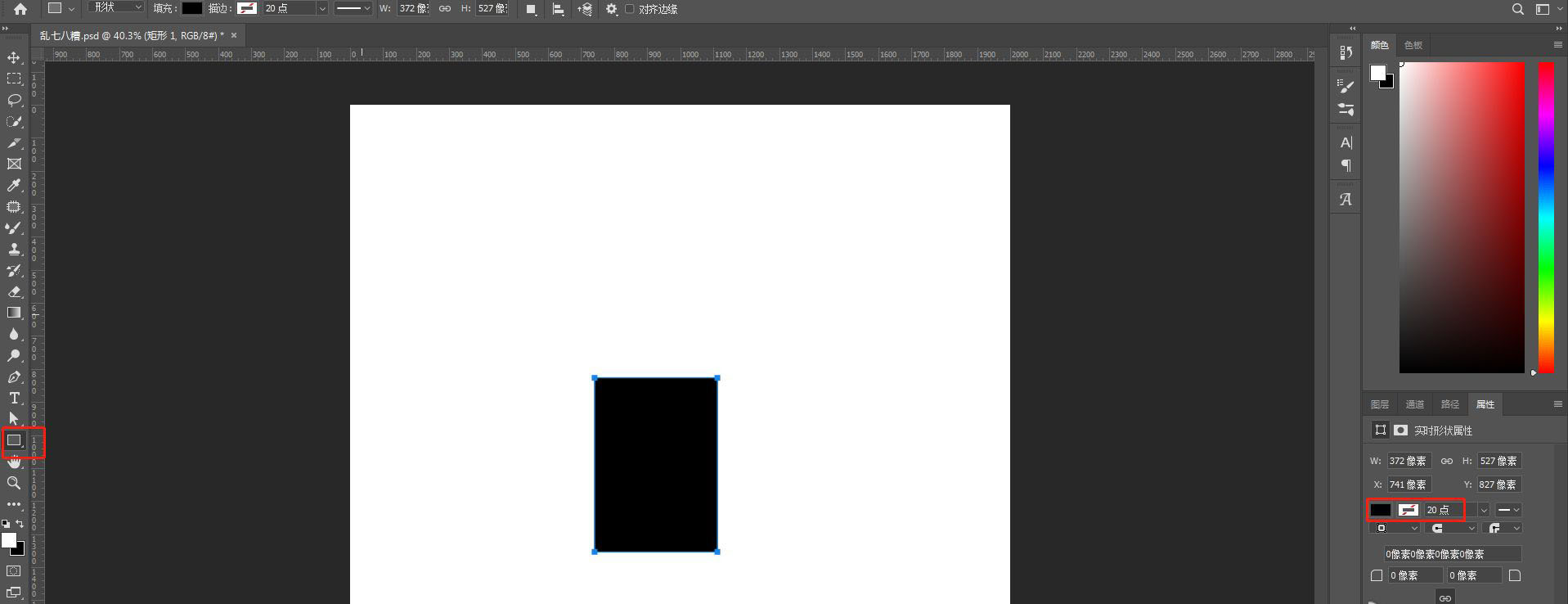This screenshot has height=604, width=1568.
Task: Select the Rectangle shape tool
Action: pyautogui.click(x=14, y=440)
